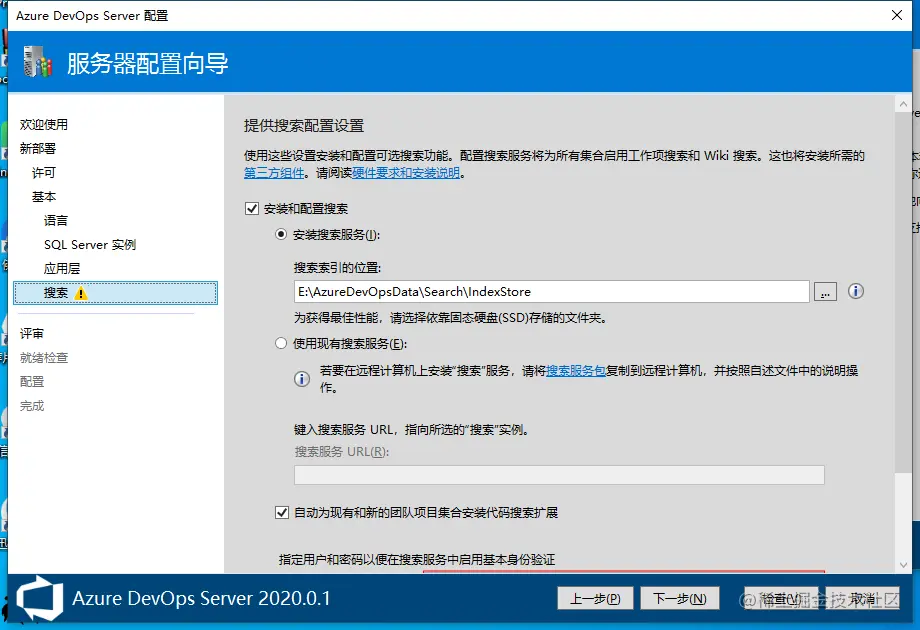Open the 硬件要求和安装说明 link
The width and height of the screenshot is (920, 630).
click(x=406, y=173)
